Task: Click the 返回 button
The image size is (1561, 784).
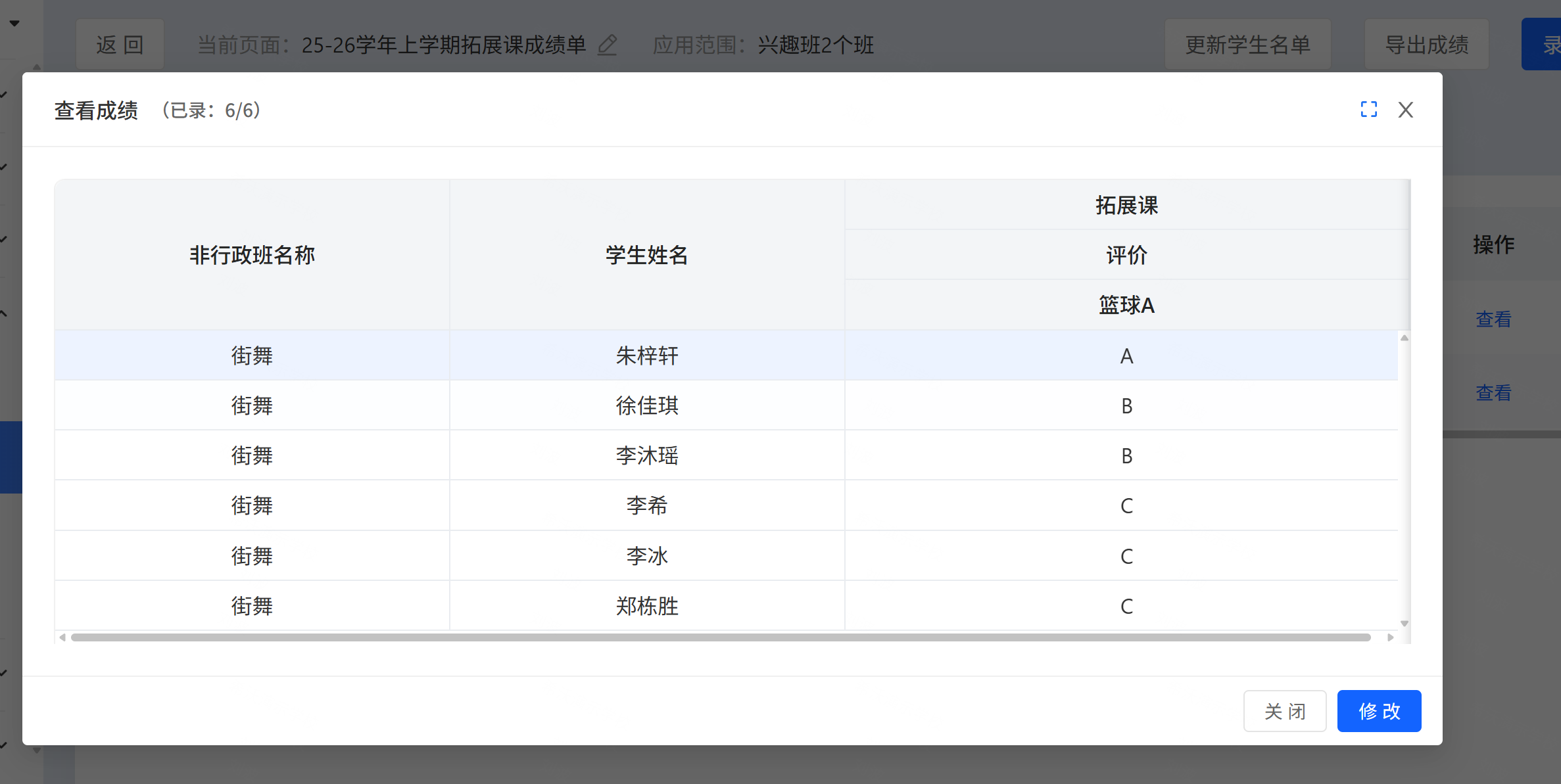Action: click(120, 45)
